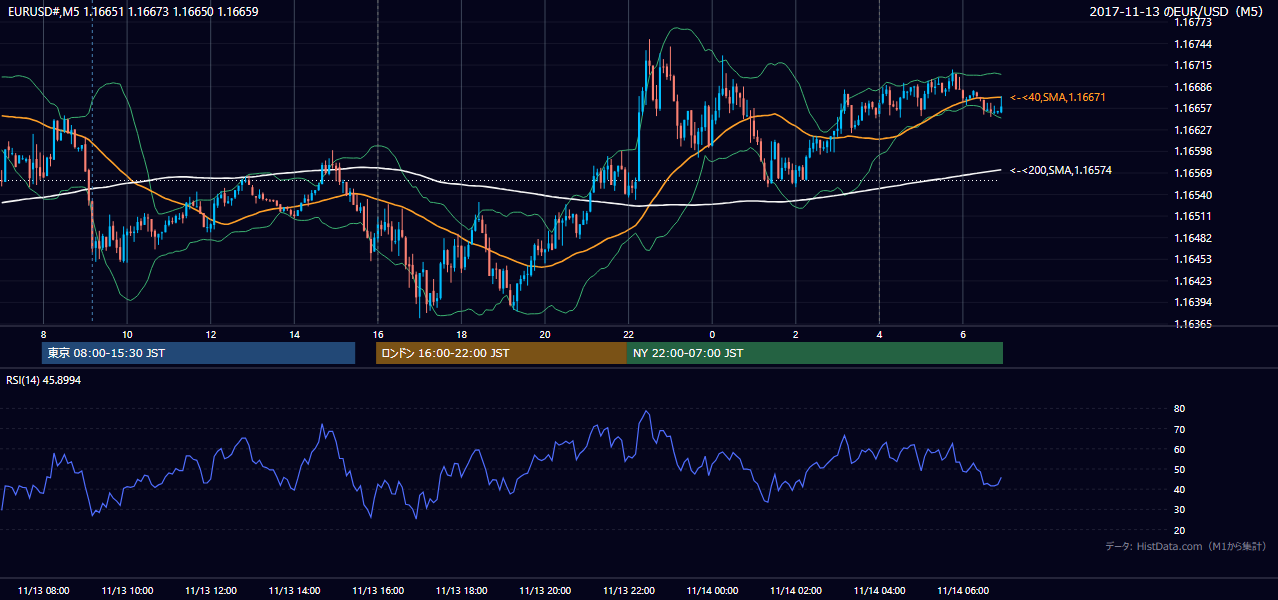Screen dimensions: 1278x600
Task: Click the 11/13 16:00 time label
Action: 378,591
